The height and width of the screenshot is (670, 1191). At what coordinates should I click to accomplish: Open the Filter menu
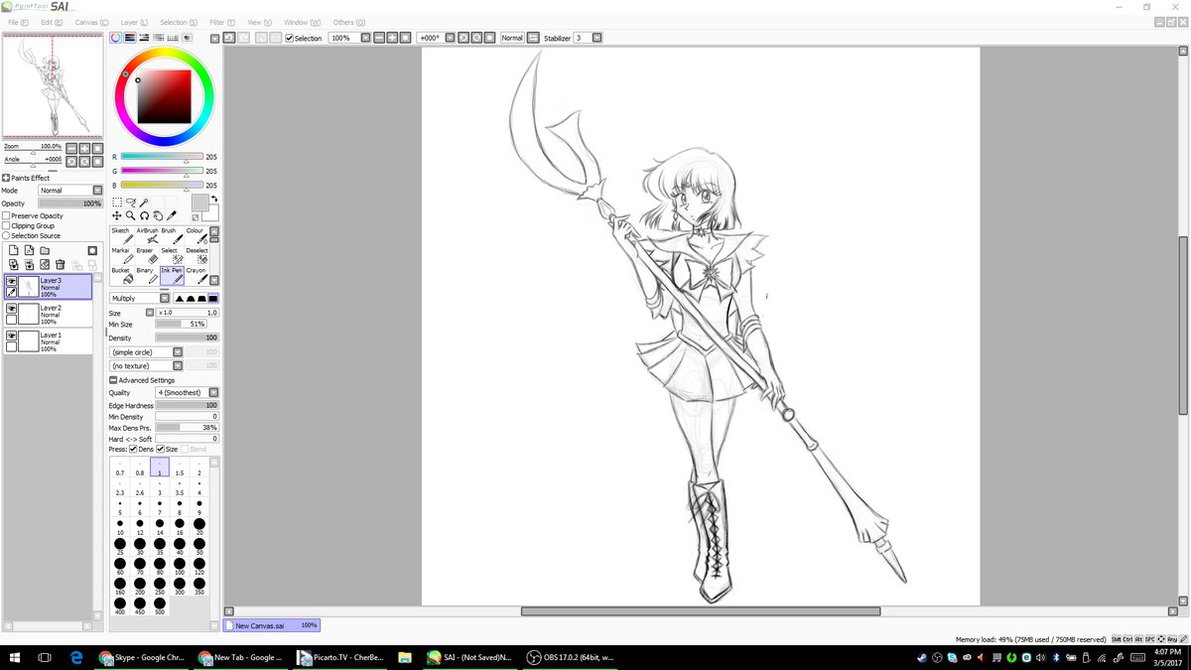pos(222,23)
